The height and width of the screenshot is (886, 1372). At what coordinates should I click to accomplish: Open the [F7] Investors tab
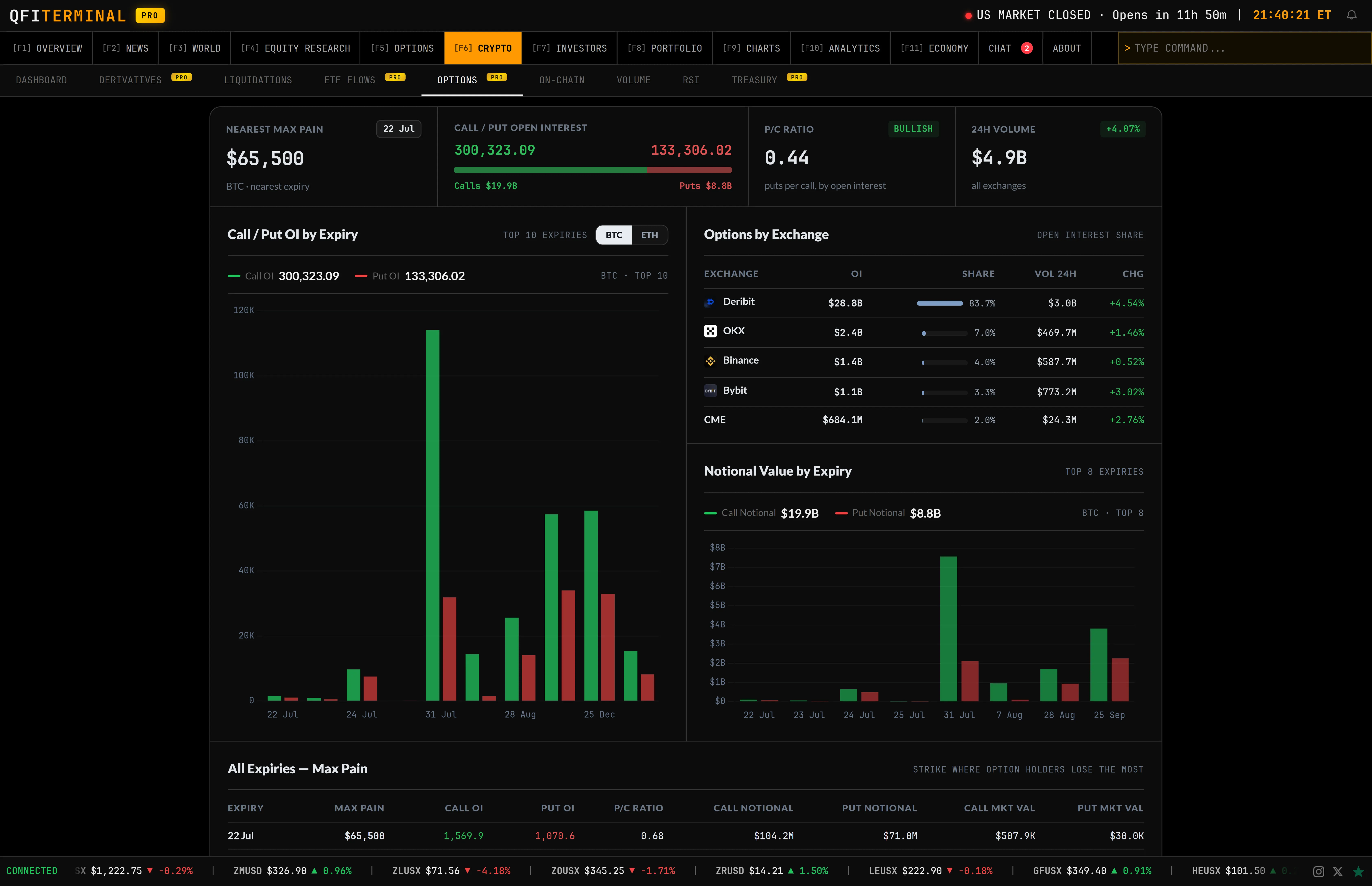tap(569, 48)
